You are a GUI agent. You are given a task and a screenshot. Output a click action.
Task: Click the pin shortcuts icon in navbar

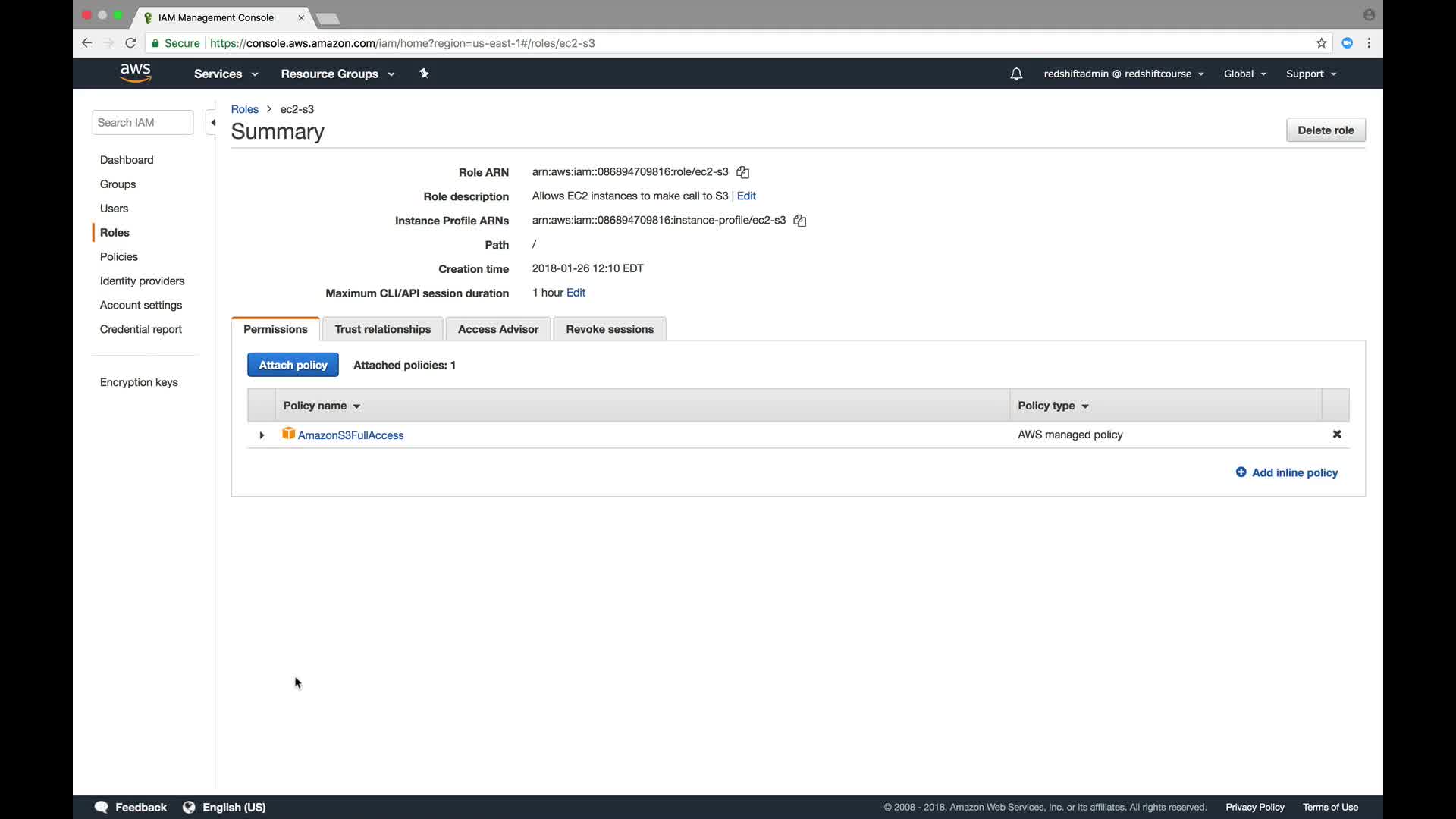(424, 74)
